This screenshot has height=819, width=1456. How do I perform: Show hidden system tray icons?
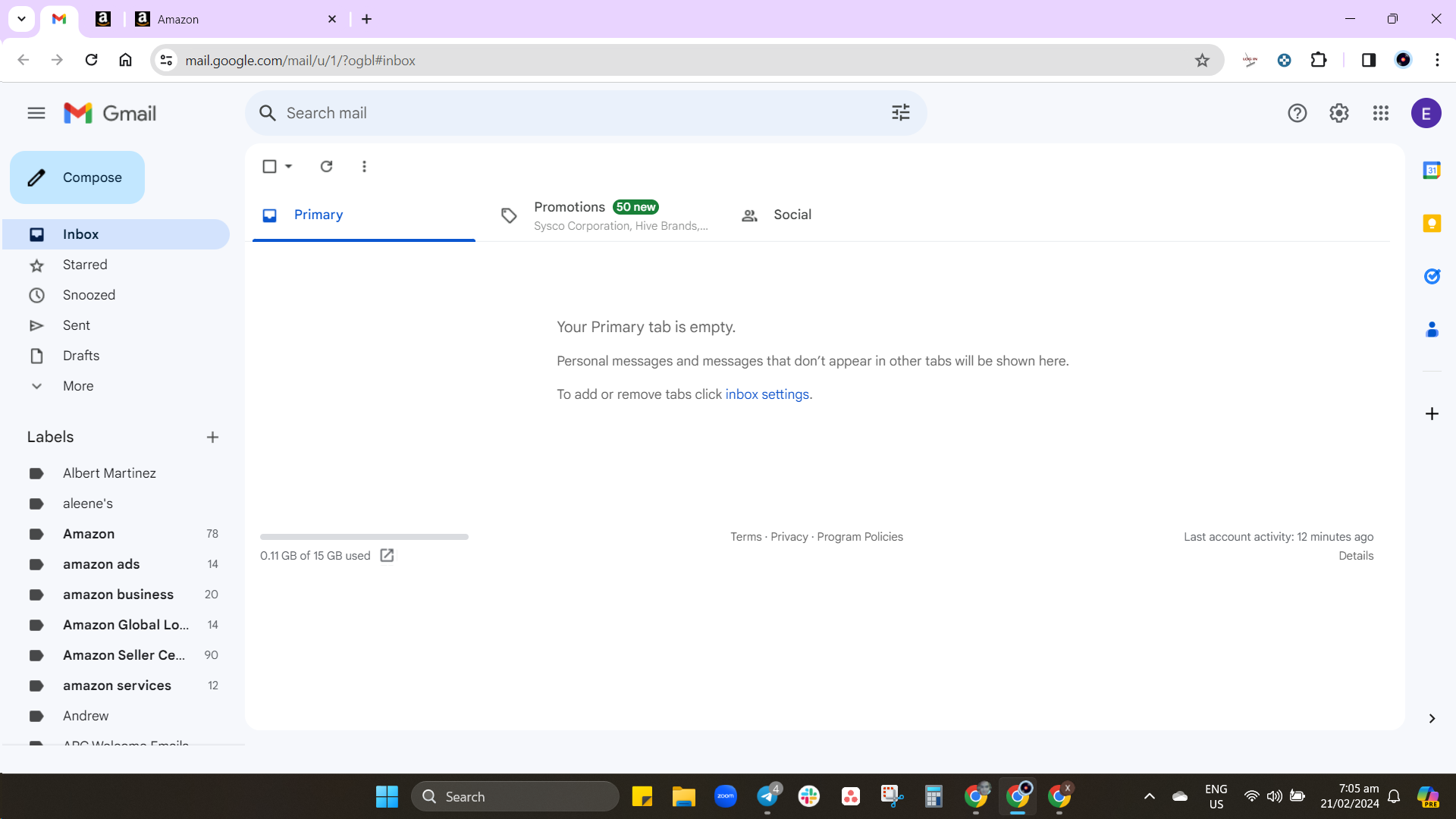[1150, 796]
